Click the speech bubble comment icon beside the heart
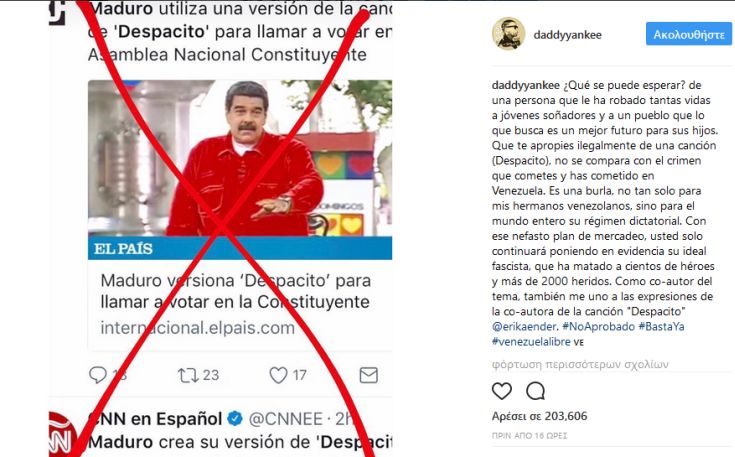735x457 pixels. click(535, 391)
